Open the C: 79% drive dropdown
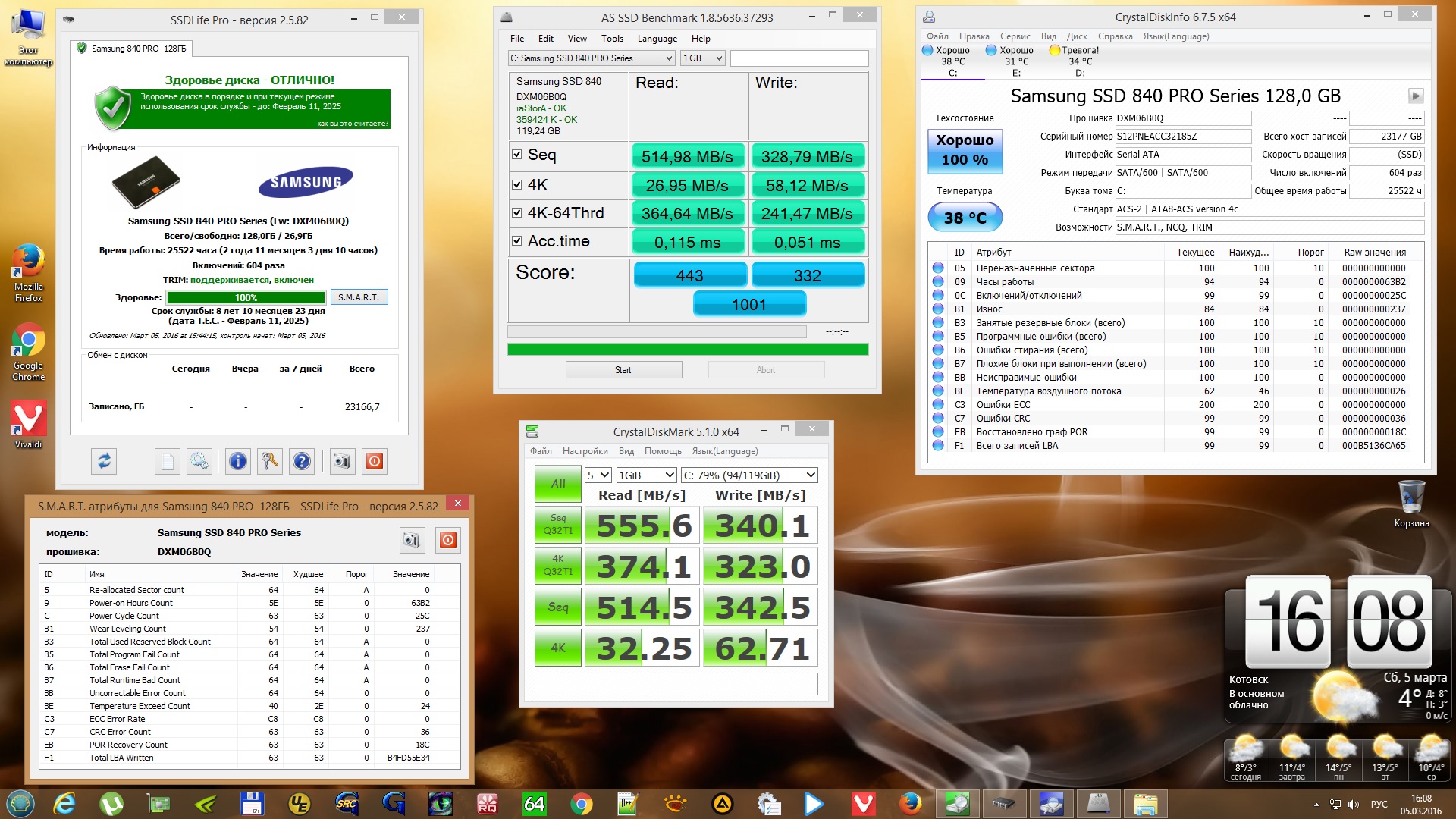This screenshot has height=819, width=1456. click(x=749, y=475)
